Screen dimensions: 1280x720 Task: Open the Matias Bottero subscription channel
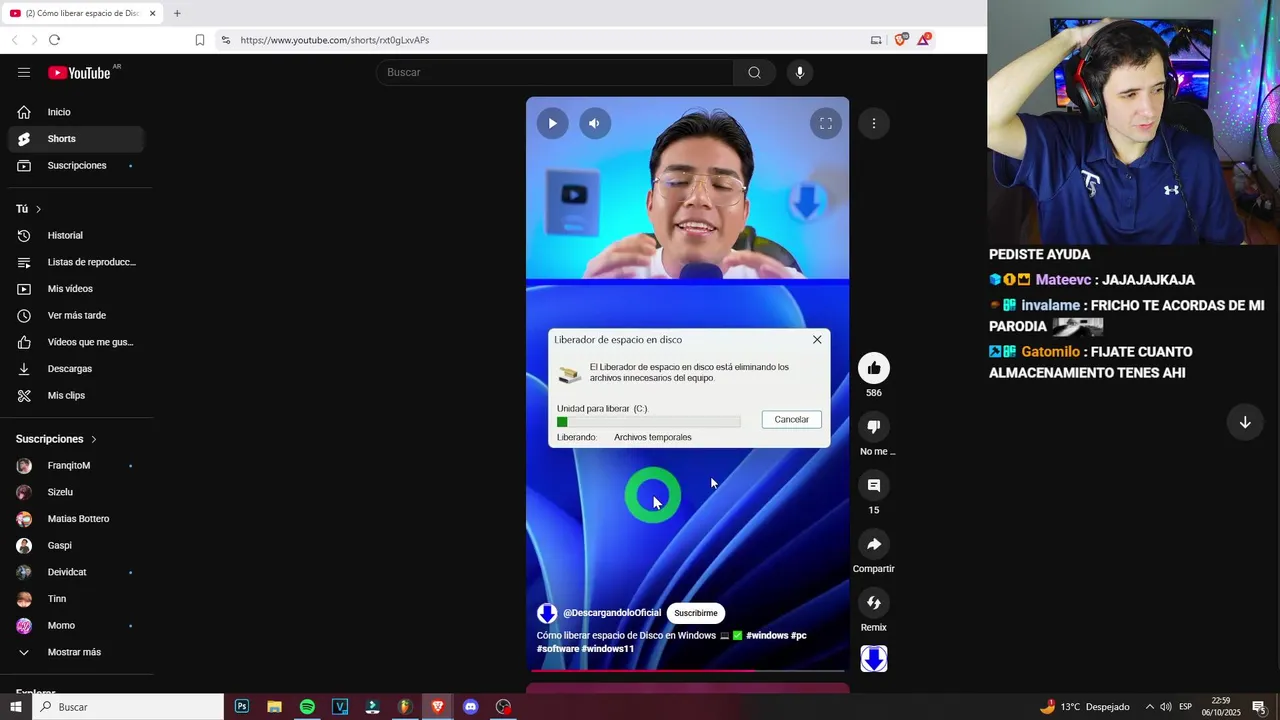click(x=76, y=519)
